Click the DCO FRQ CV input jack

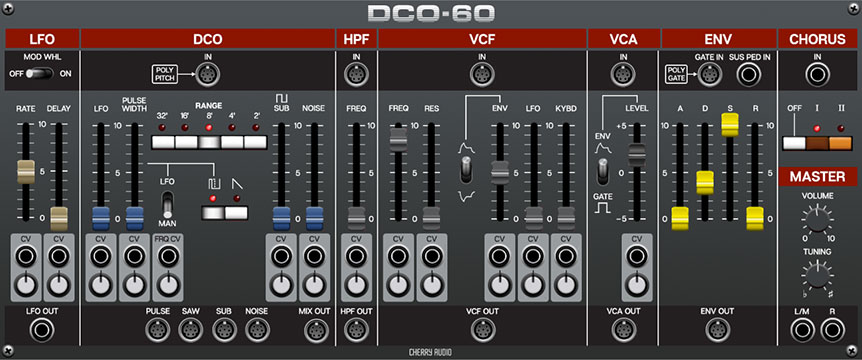[x=167, y=256]
